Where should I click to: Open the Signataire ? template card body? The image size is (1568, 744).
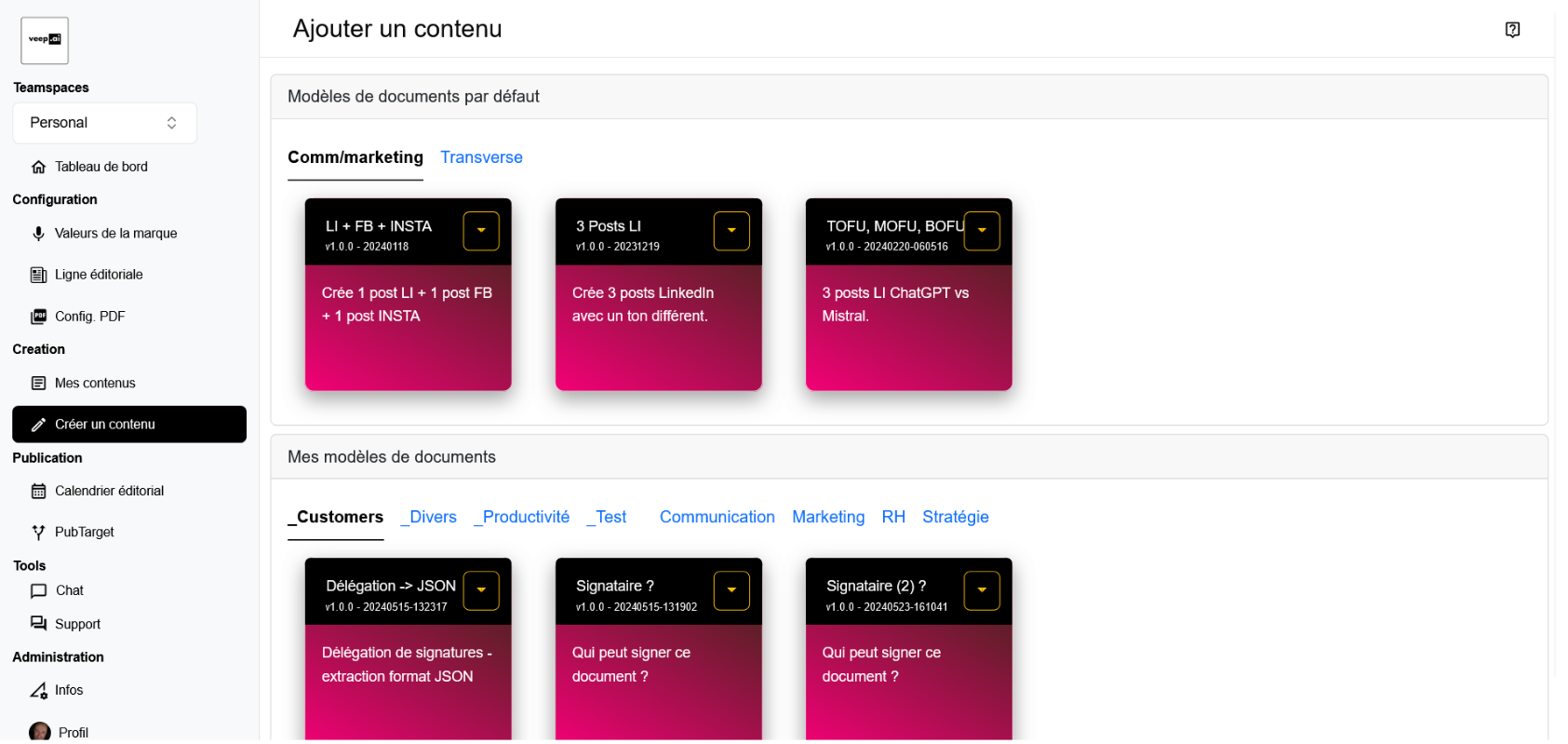pyautogui.click(x=658, y=682)
